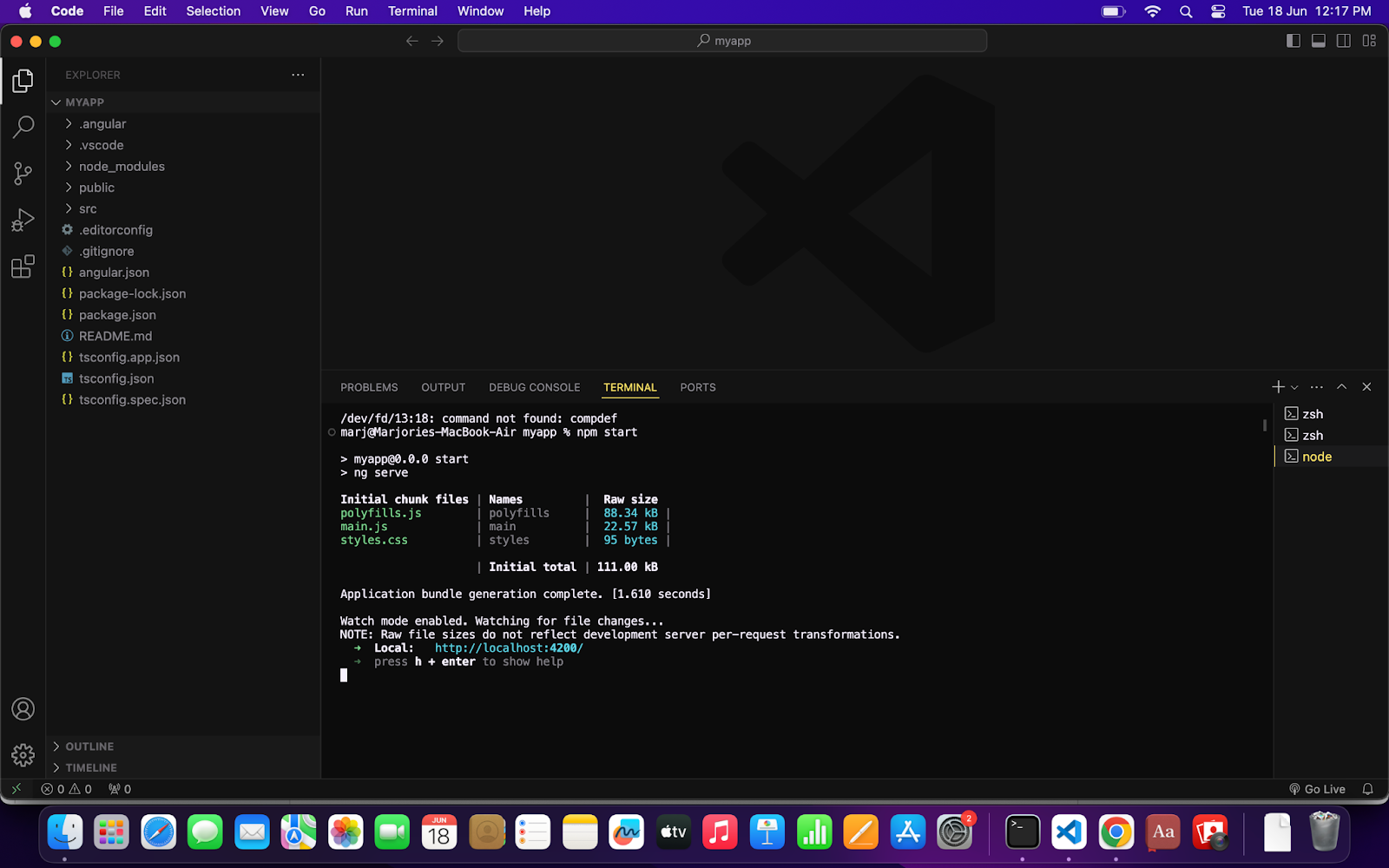
Task: Open the Run and Debug view
Action: point(23,220)
